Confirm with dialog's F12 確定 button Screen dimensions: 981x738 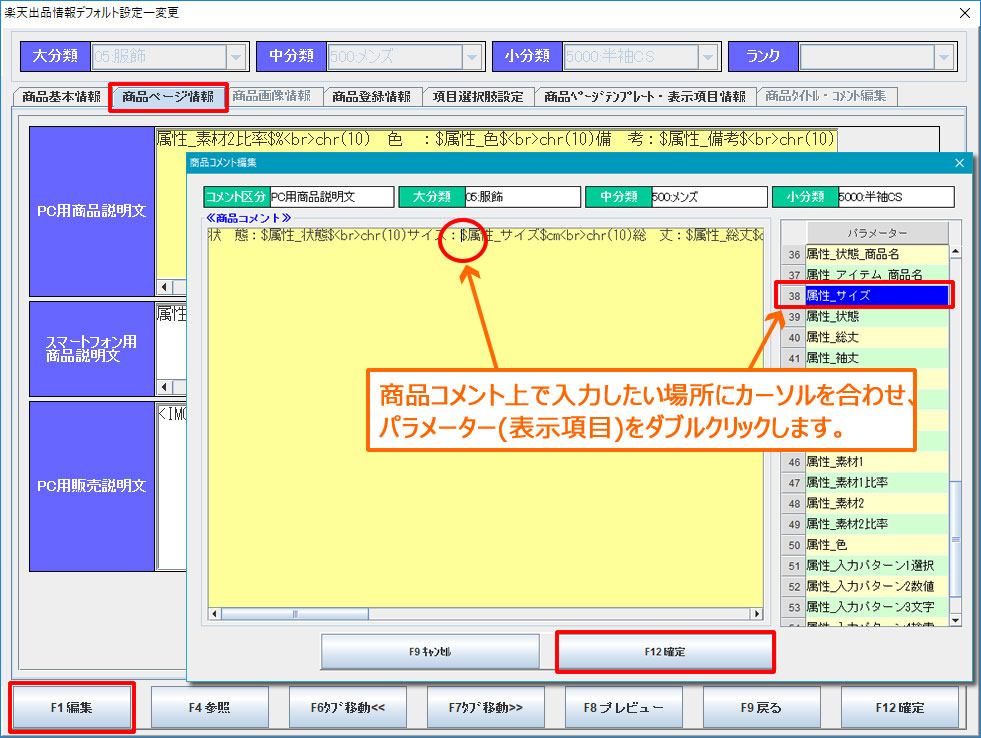(x=665, y=651)
